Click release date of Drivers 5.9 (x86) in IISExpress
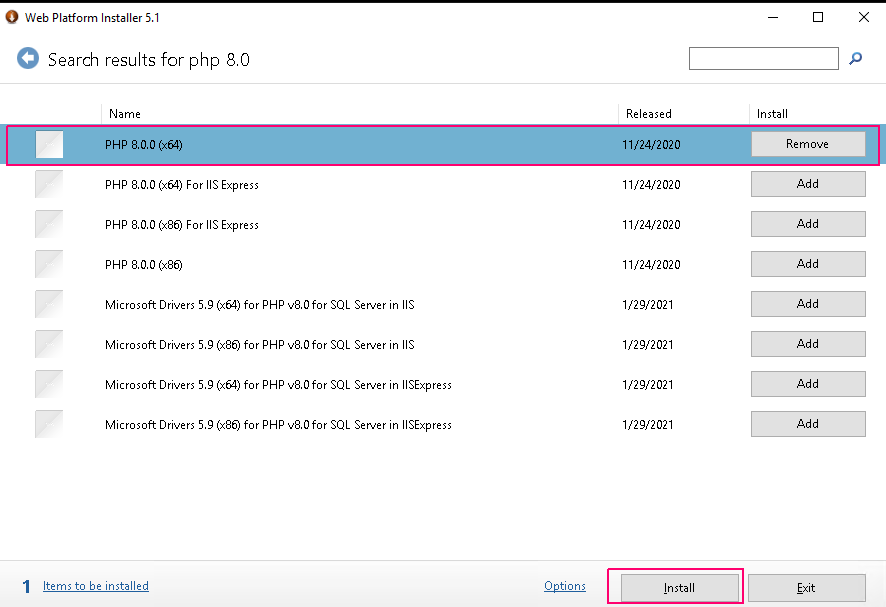Screen dimensions: 886x607 tap(648, 425)
